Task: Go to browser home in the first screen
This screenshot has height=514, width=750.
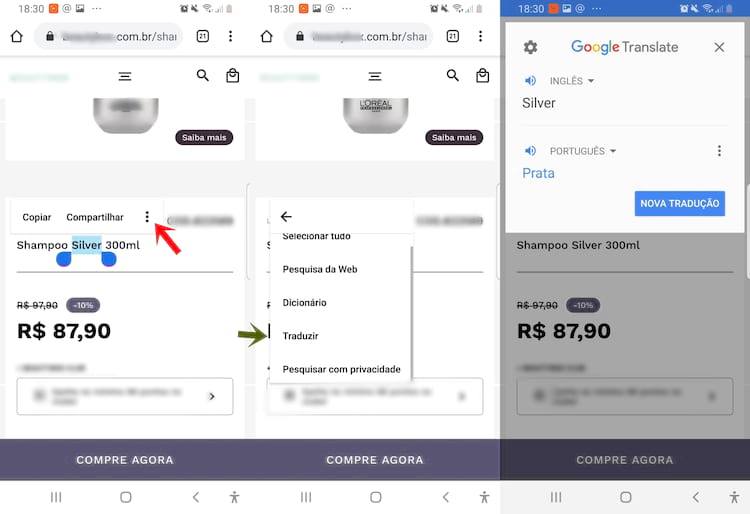Action: [x=17, y=36]
